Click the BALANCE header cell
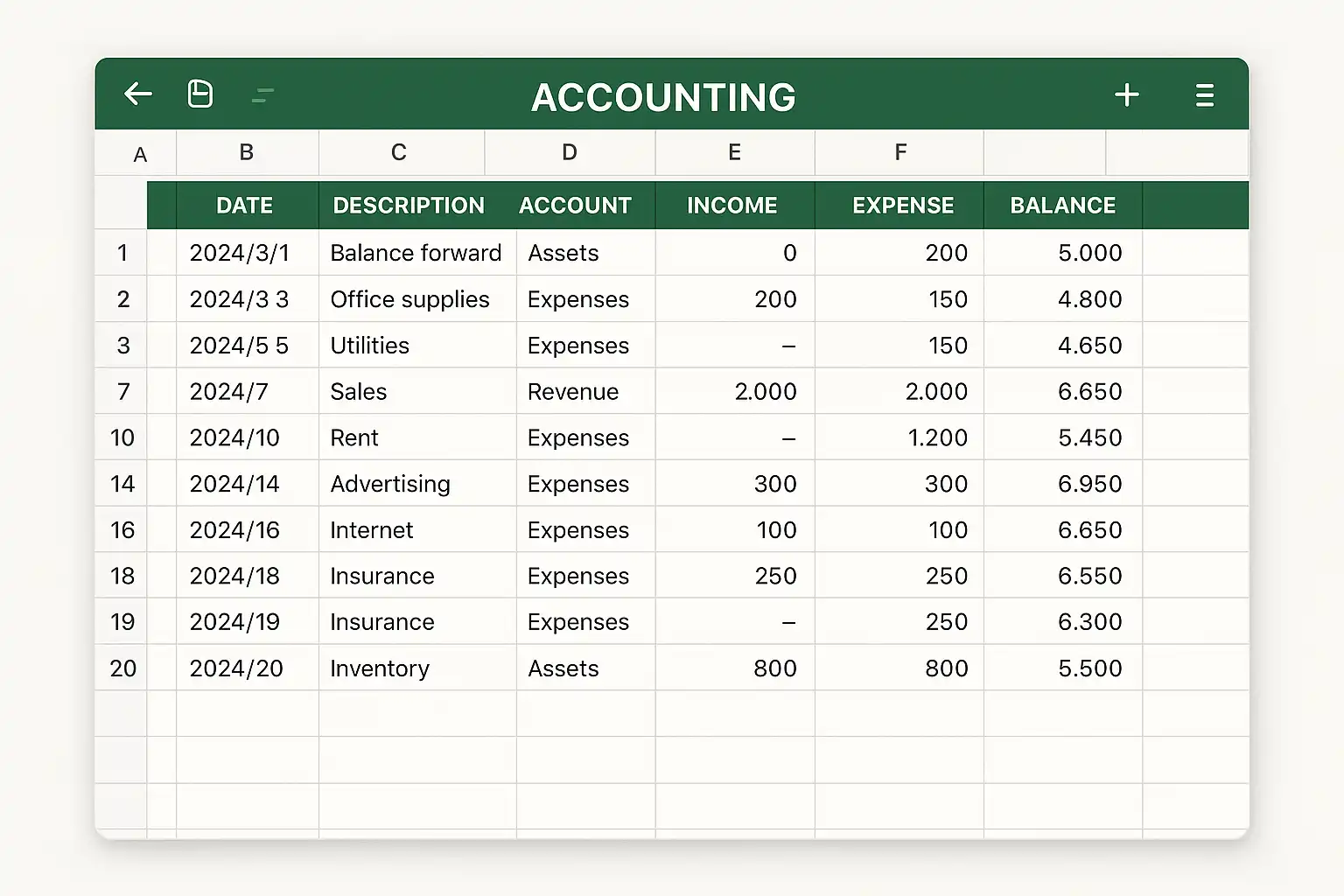This screenshot has width=1344, height=896. [x=1063, y=206]
